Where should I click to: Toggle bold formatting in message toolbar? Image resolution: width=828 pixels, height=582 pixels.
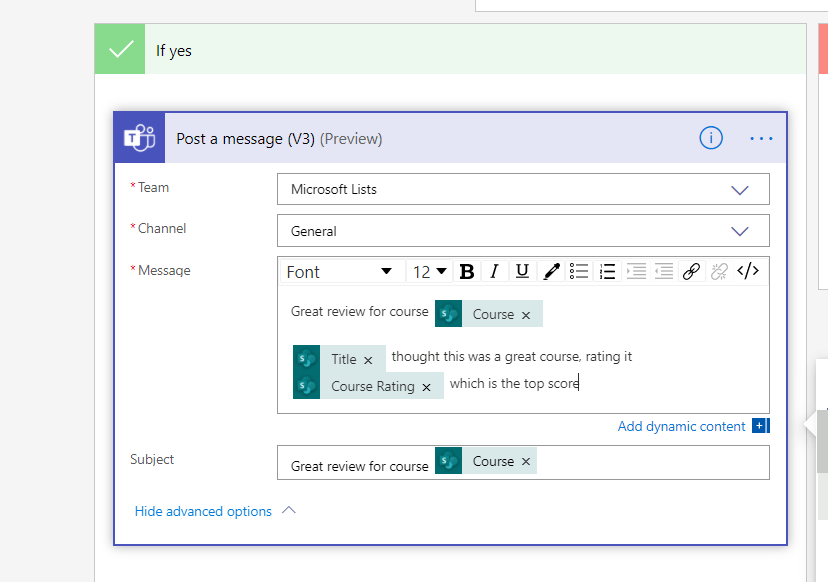(x=467, y=271)
